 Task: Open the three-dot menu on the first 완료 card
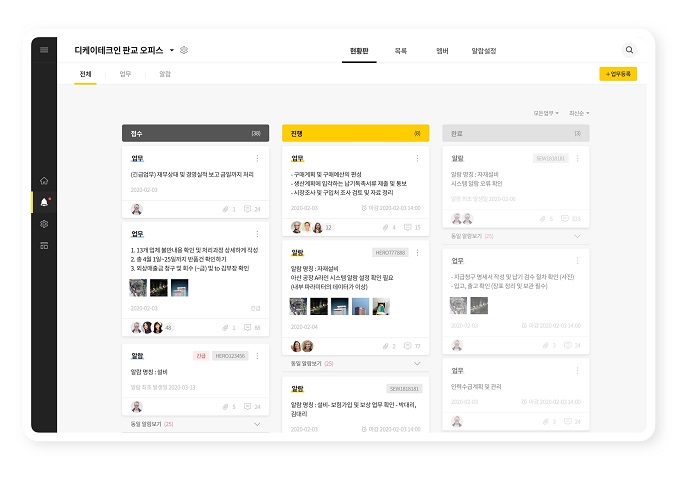coord(577,158)
